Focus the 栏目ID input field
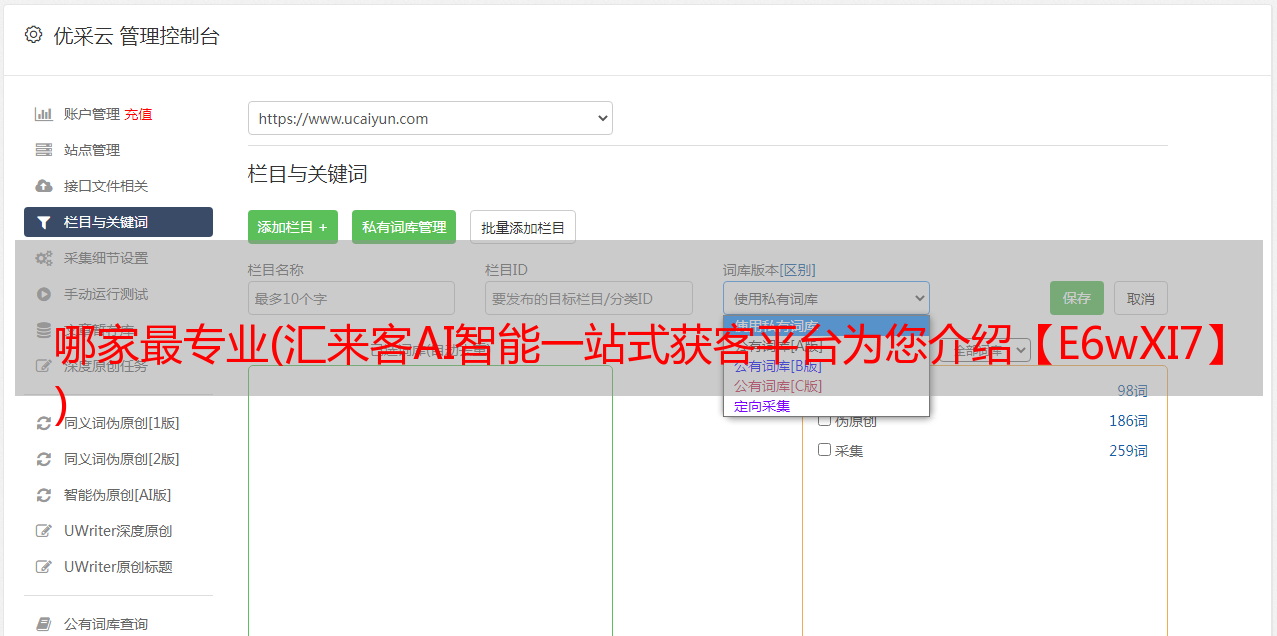This screenshot has height=636, width=1277. click(x=589, y=298)
